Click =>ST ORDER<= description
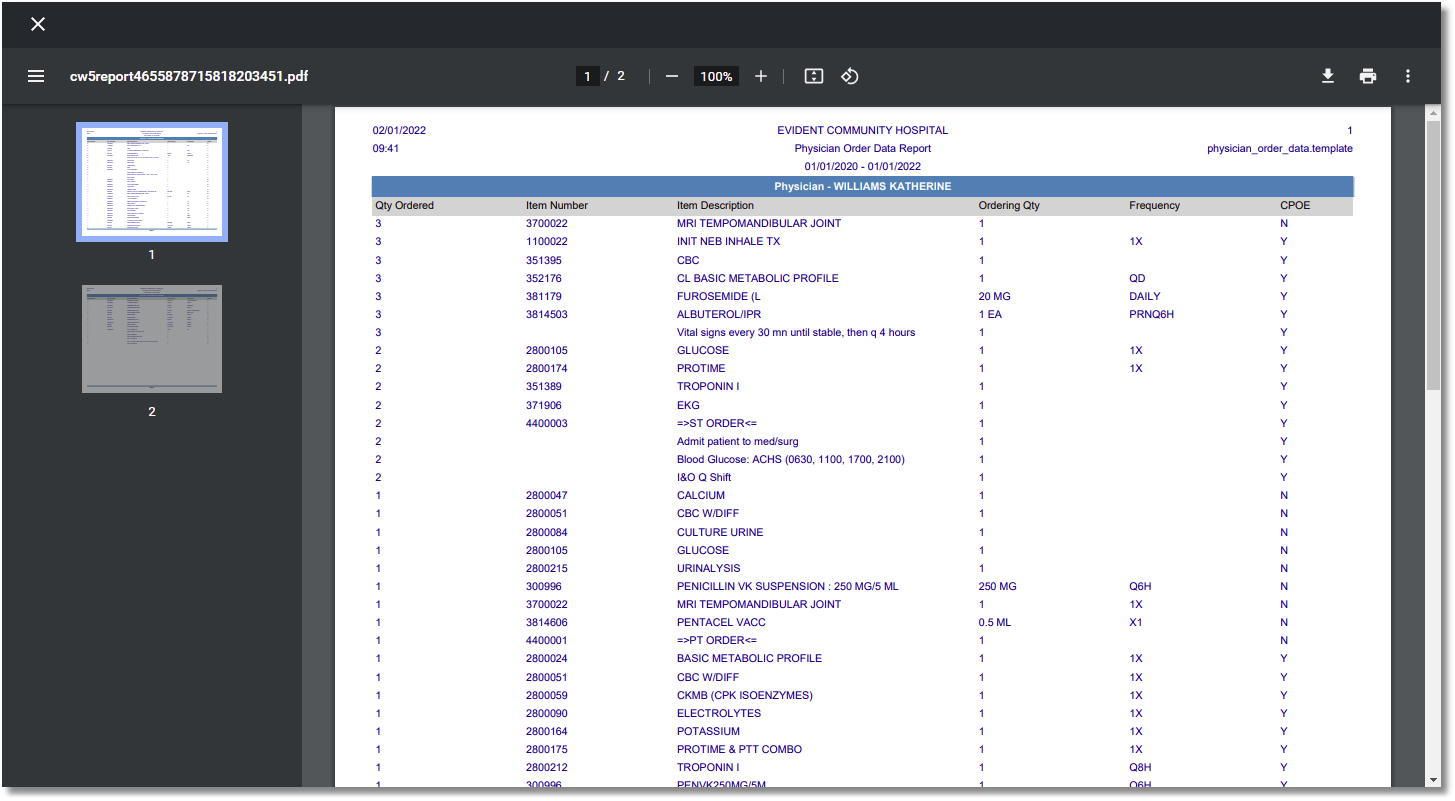 click(717, 423)
